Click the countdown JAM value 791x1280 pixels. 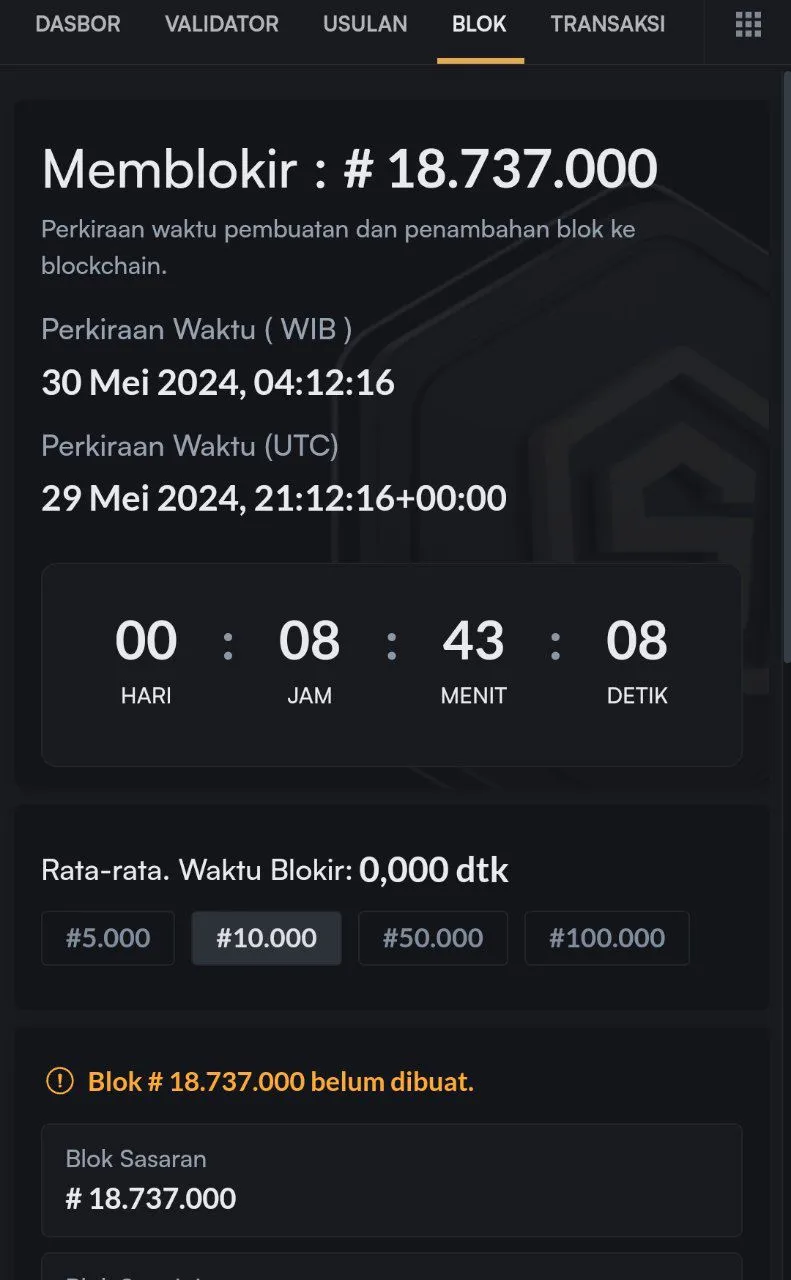click(310, 641)
